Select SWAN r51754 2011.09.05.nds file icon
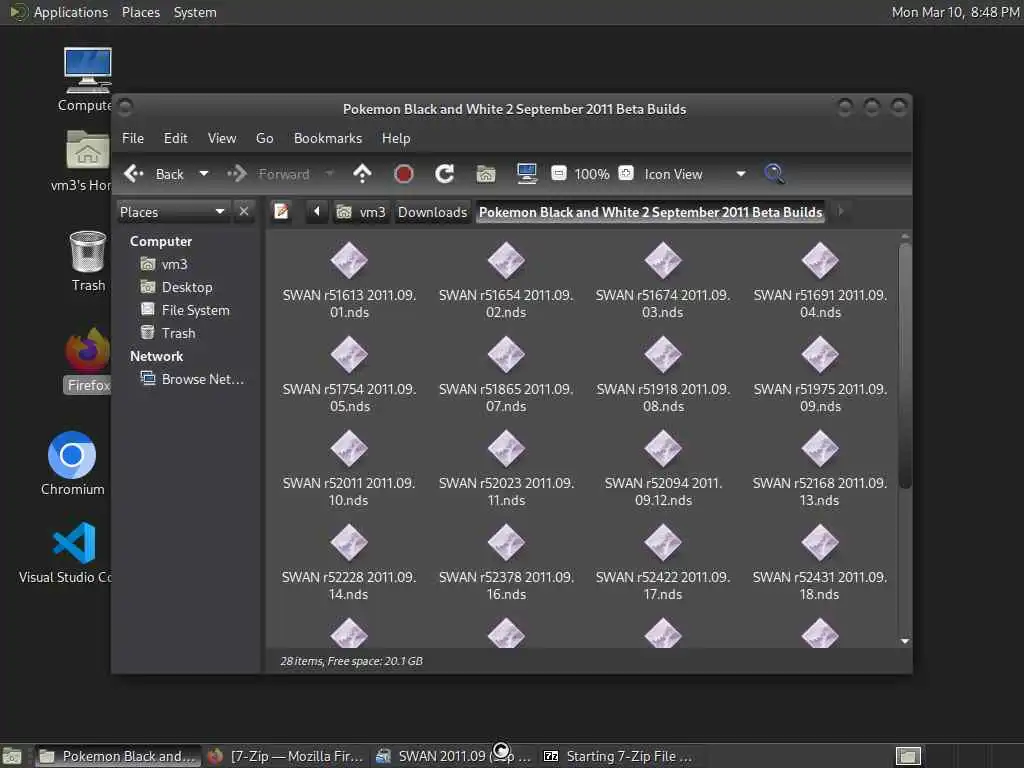This screenshot has width=1024, height=768. (x=349, y=355)
